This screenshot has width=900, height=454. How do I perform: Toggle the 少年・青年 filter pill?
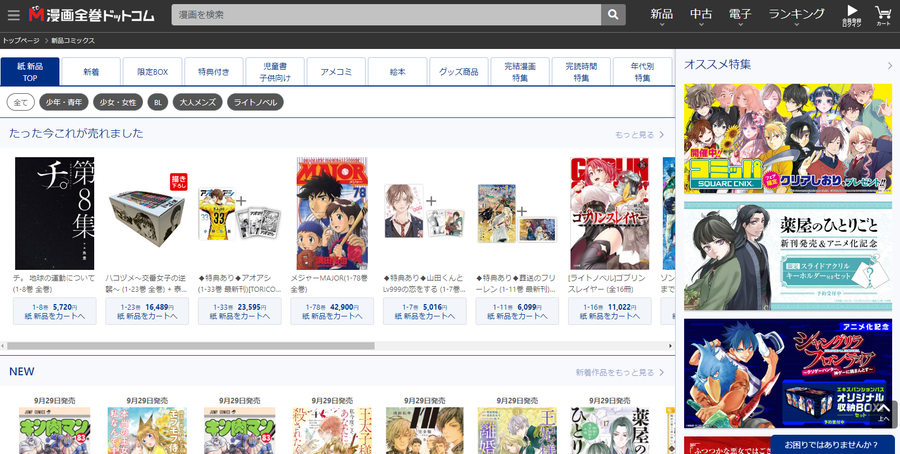[x=64, y=102]
